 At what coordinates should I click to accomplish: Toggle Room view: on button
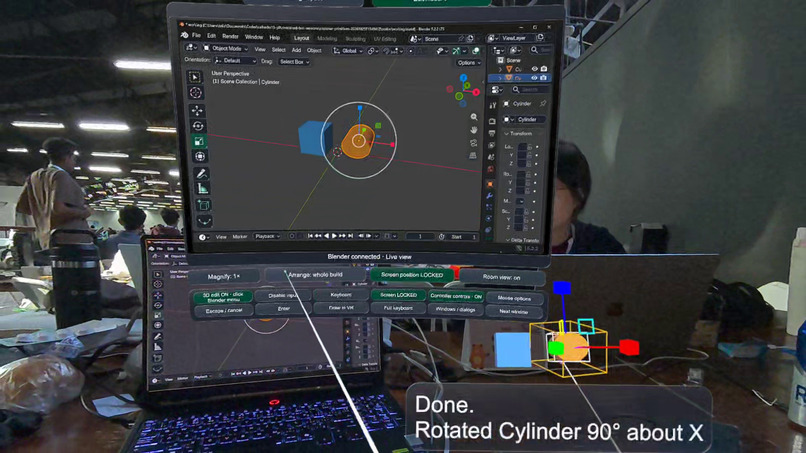point(502,278)
